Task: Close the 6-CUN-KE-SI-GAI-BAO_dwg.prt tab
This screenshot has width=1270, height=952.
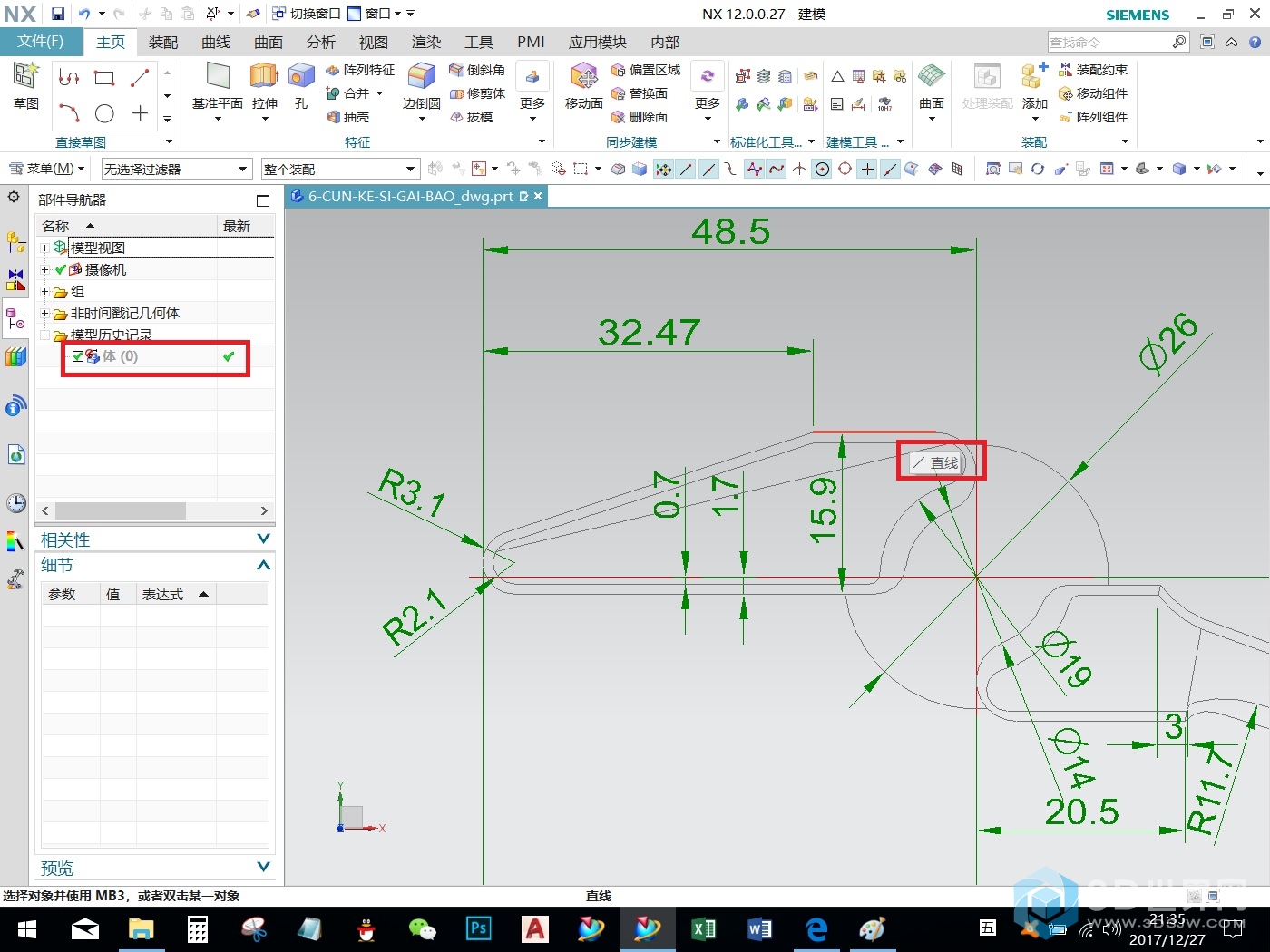Action: [x=538, y=196]
